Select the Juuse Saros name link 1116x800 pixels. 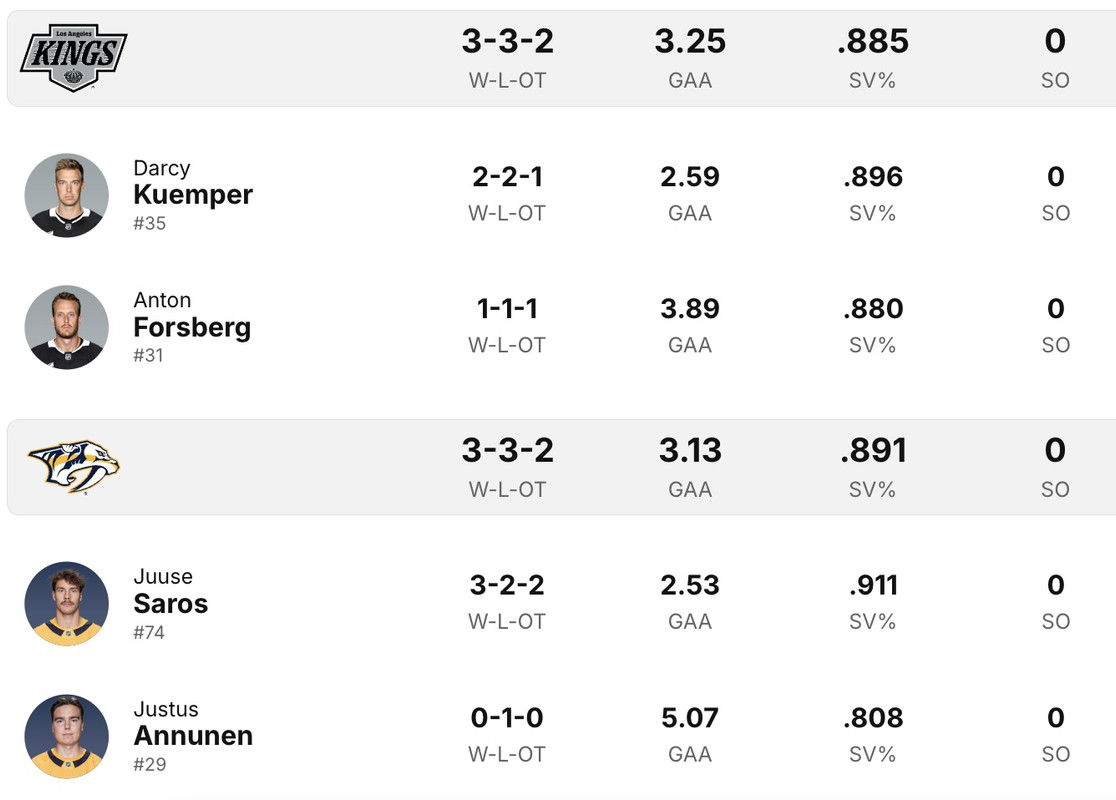point(170,603)
